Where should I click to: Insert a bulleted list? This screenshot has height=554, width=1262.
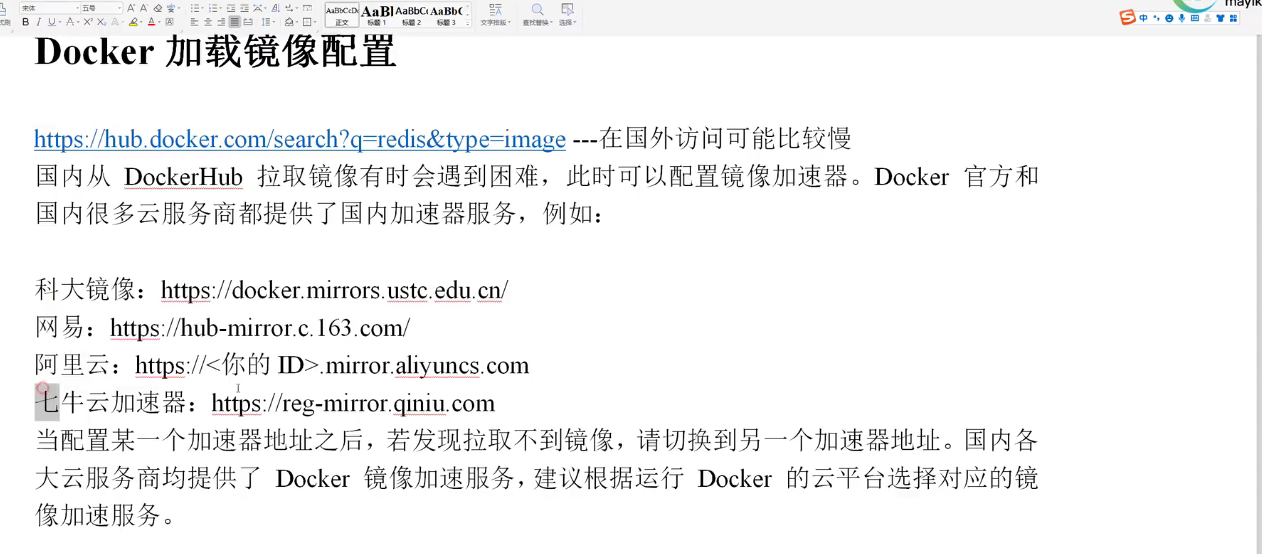pyautogui.click(x=195, y=8)
